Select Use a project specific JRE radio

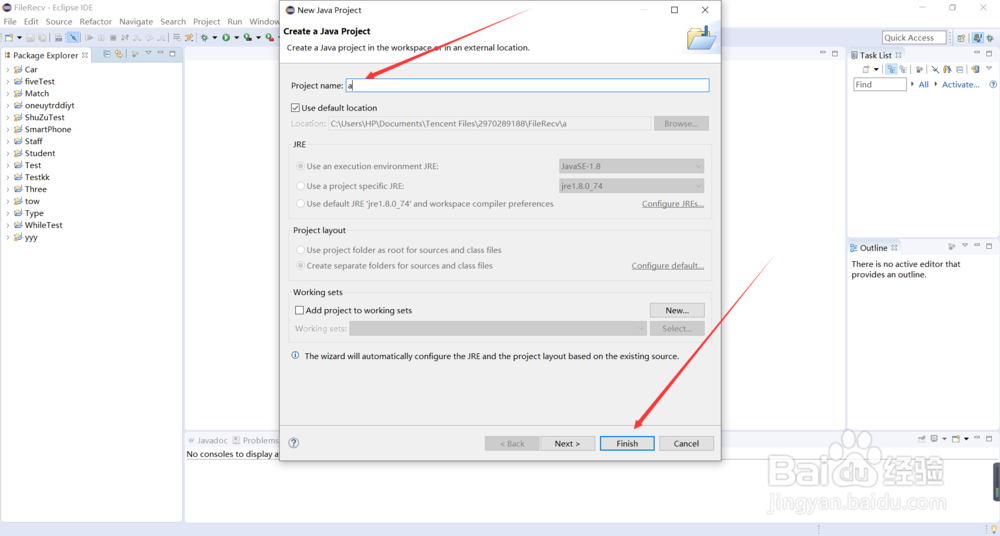coord(300,186)
